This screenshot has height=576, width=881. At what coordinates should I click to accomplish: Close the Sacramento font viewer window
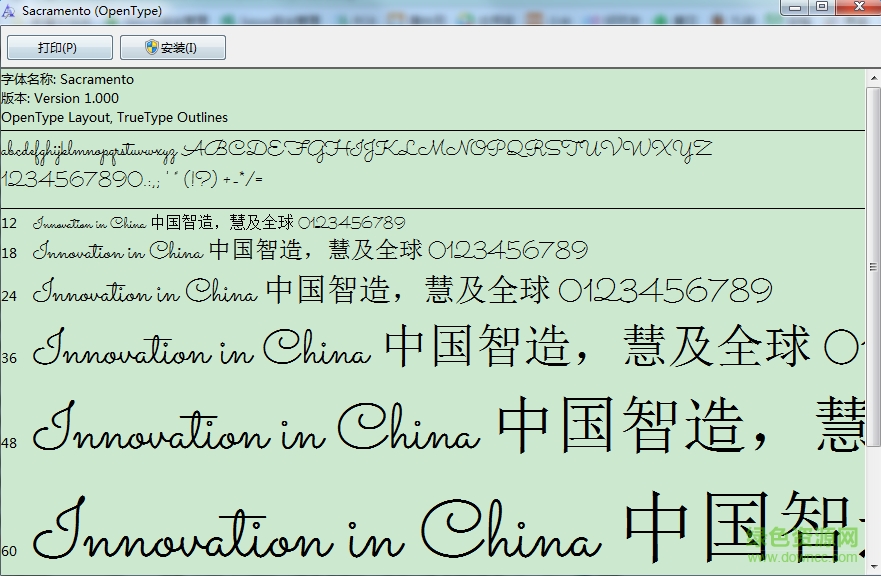tap(859, 7)
